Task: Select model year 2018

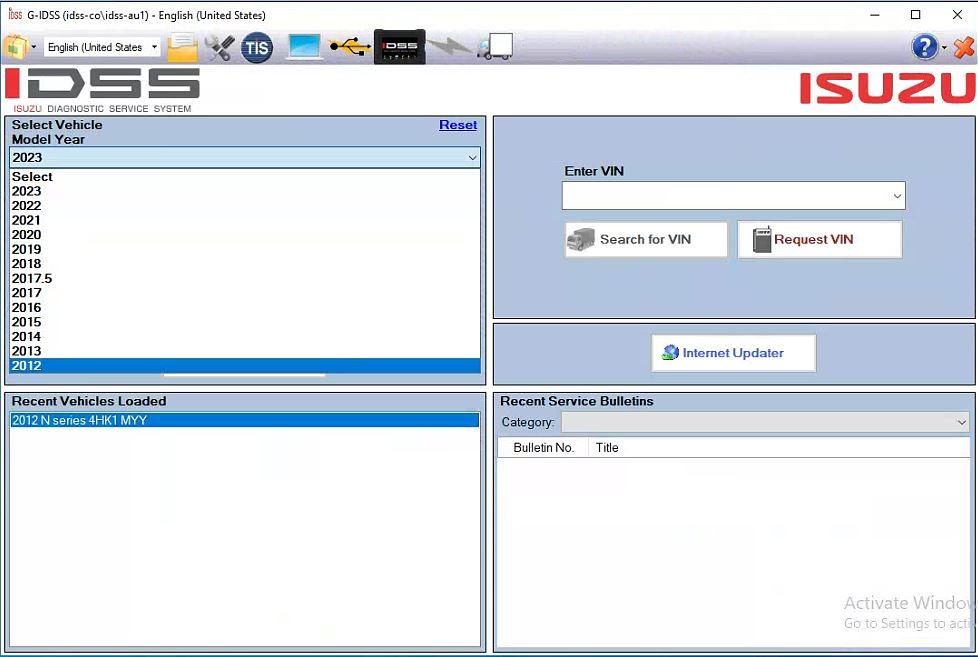Action: (x=245, y=263)
